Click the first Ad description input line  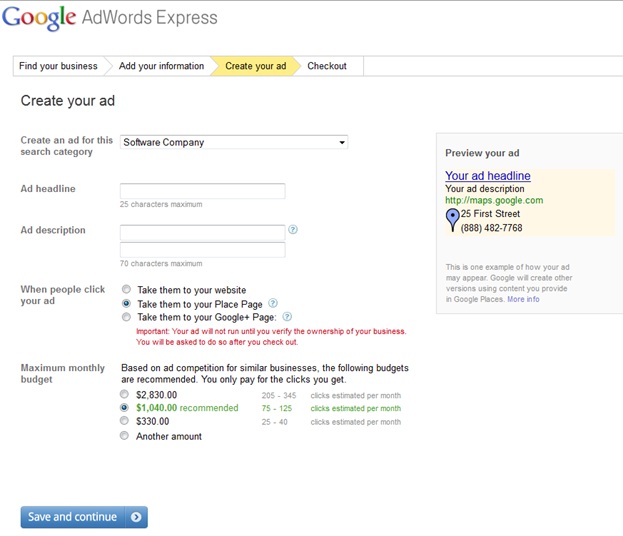click(x=202, y=233)
